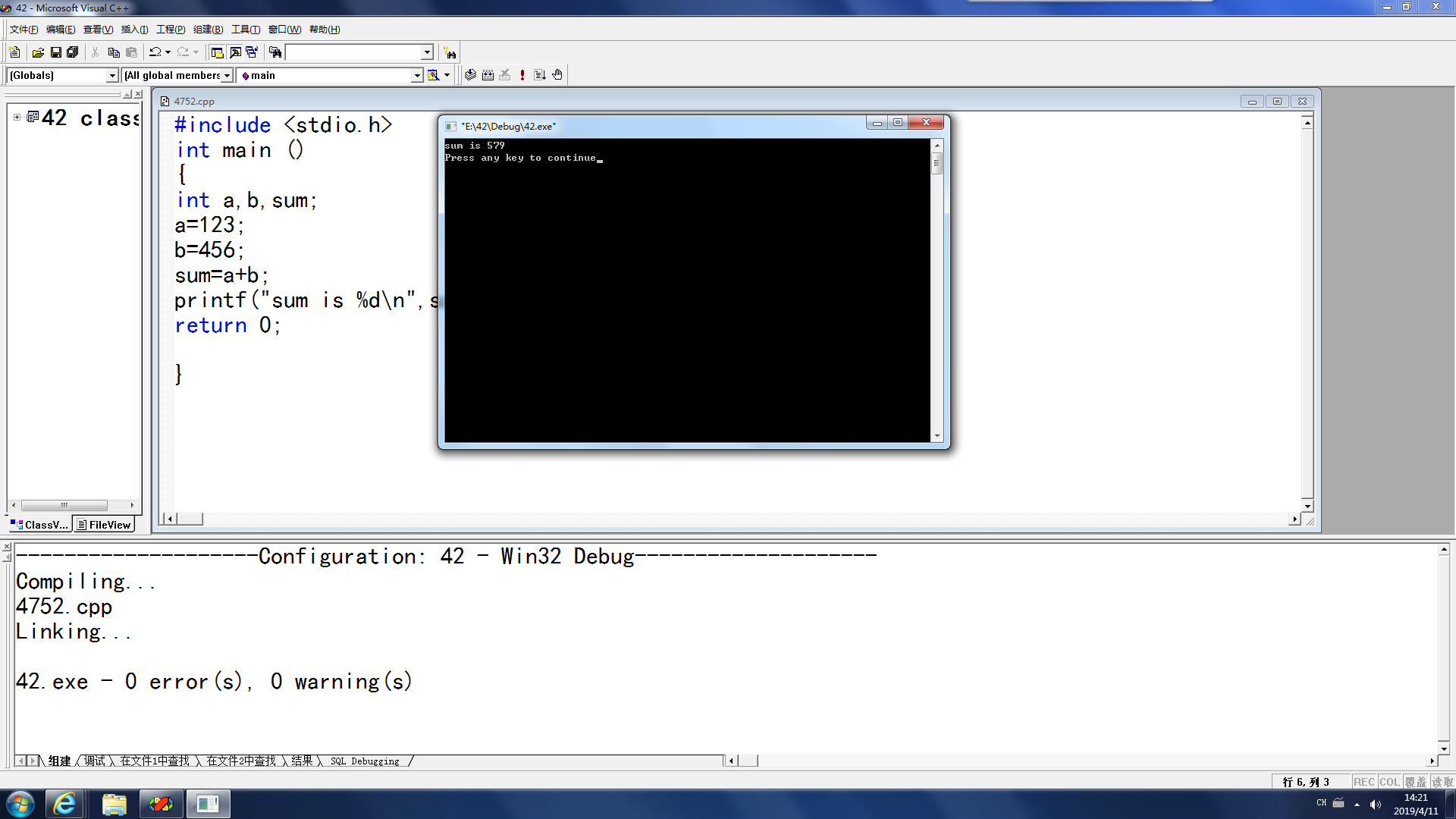This screenshot has height=819, width=1456.
Task: Open the 查看(V) menu
Action: click(x=98, y=30)
